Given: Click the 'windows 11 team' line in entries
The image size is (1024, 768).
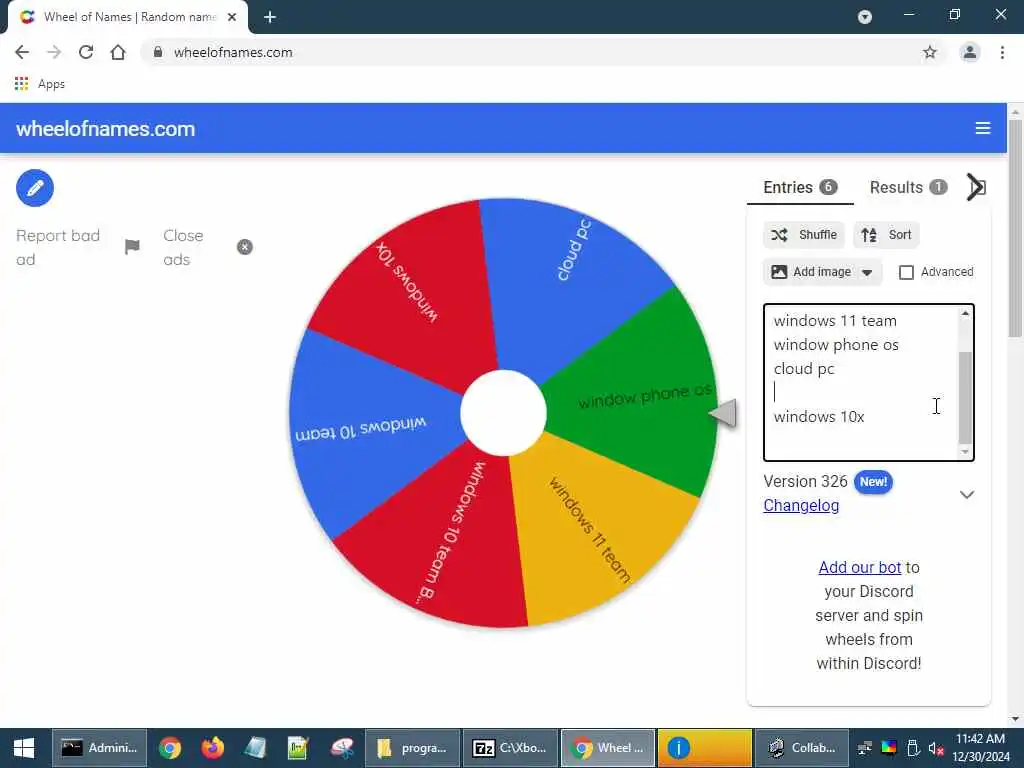Looking at the screenshot, I should click(x=835, y=321).
